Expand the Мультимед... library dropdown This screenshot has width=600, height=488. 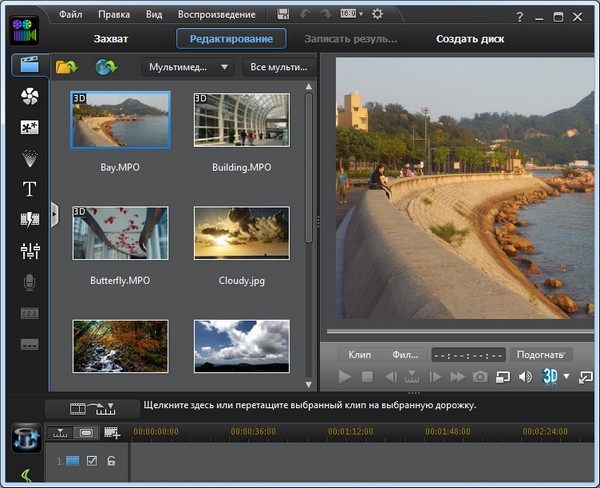[x=187, y=67]
